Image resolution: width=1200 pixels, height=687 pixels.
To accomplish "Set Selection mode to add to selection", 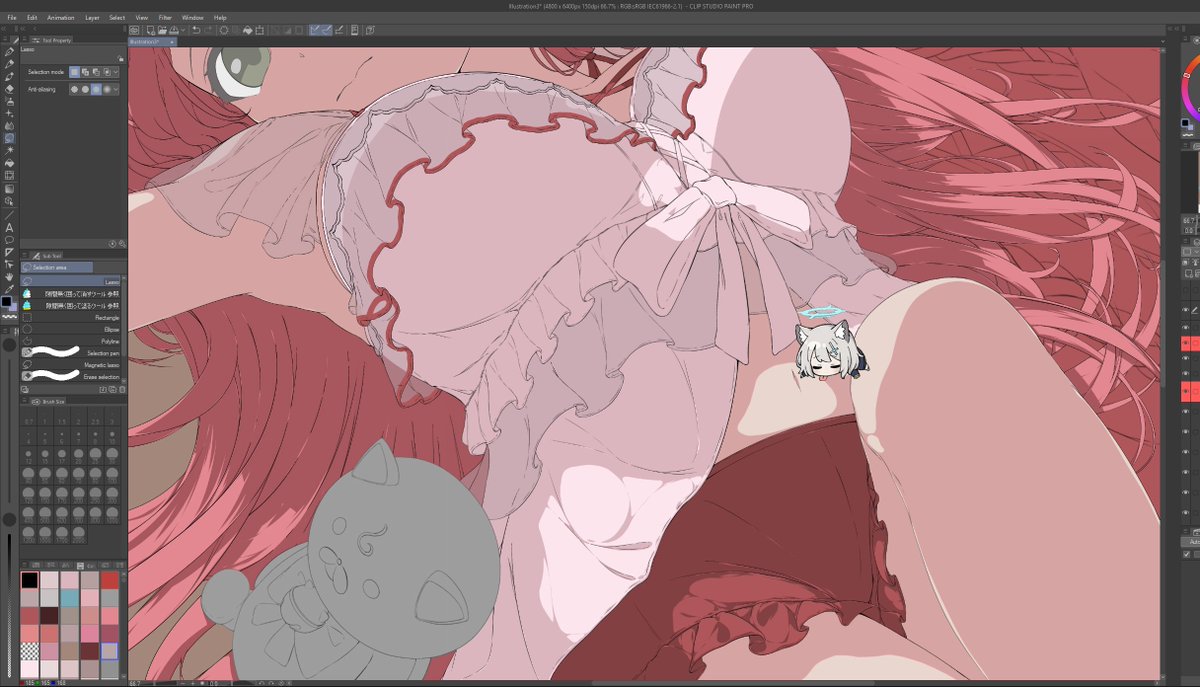I will click(x=85, y=72).
